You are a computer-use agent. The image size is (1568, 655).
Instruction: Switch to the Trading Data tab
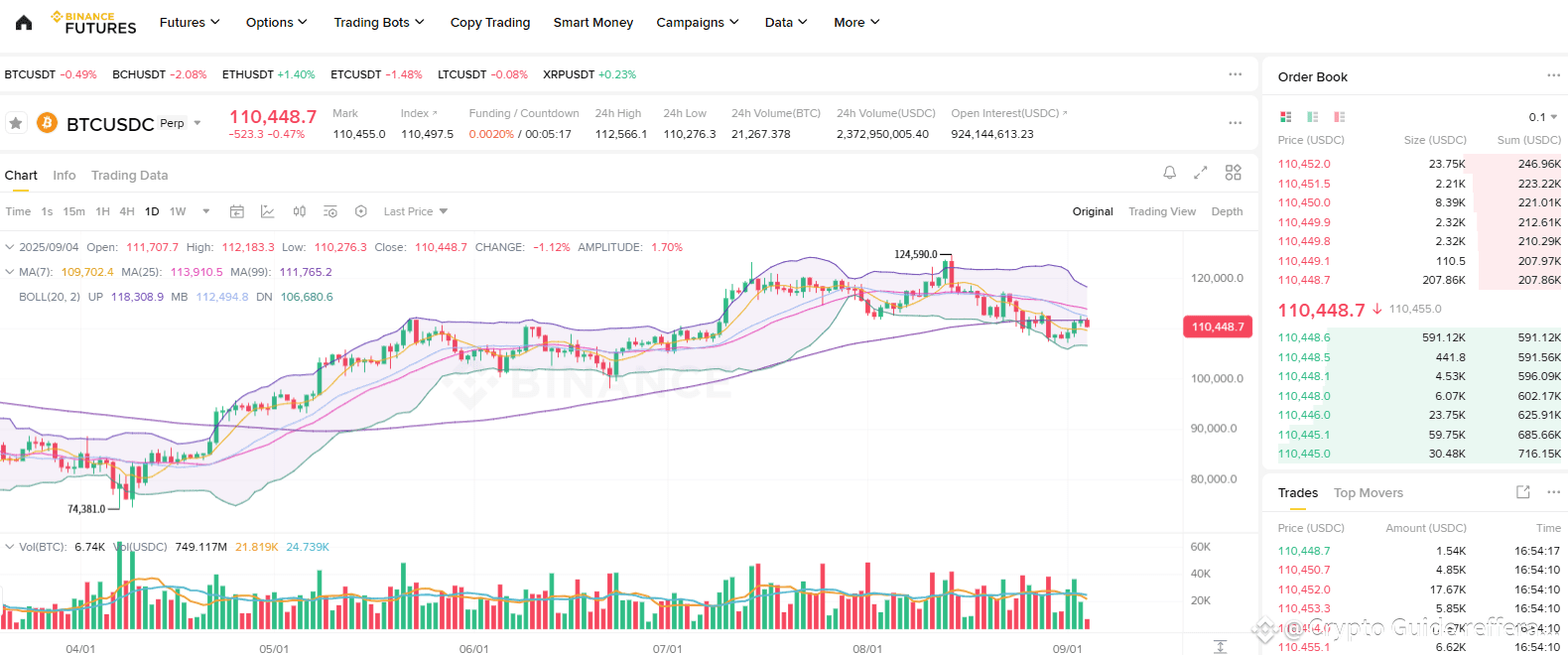pos(130,176)
